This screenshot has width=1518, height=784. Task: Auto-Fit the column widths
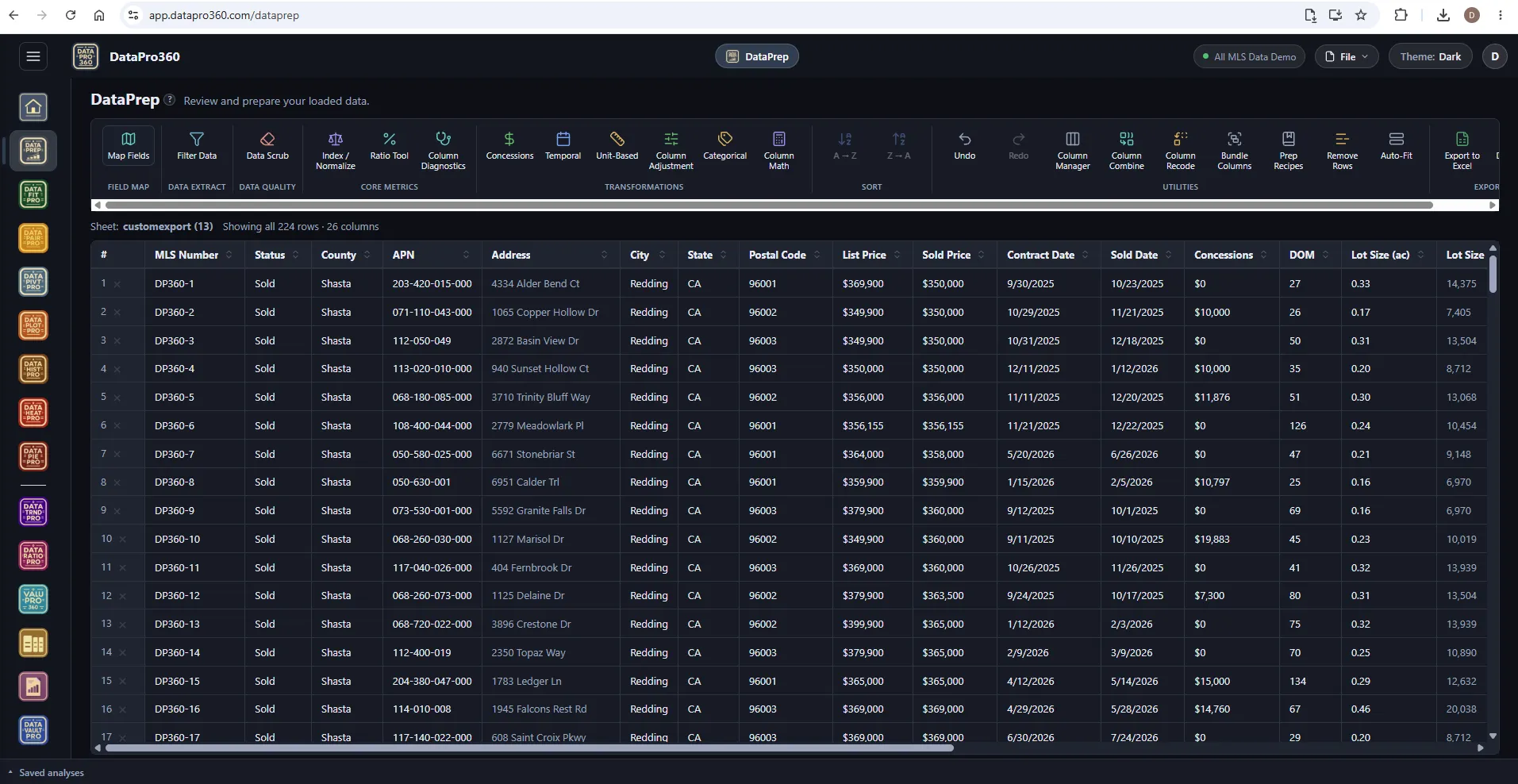1397,148
